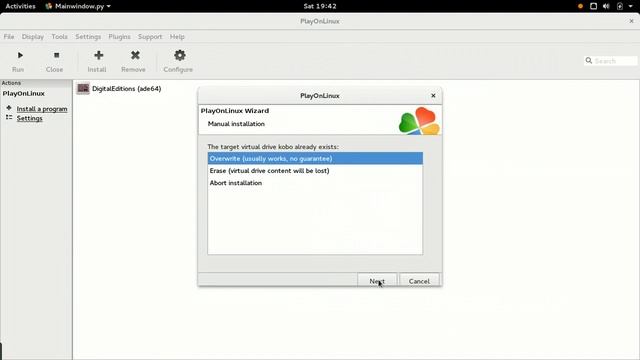Open Configure gear icon in toolbar

point(180,55)
